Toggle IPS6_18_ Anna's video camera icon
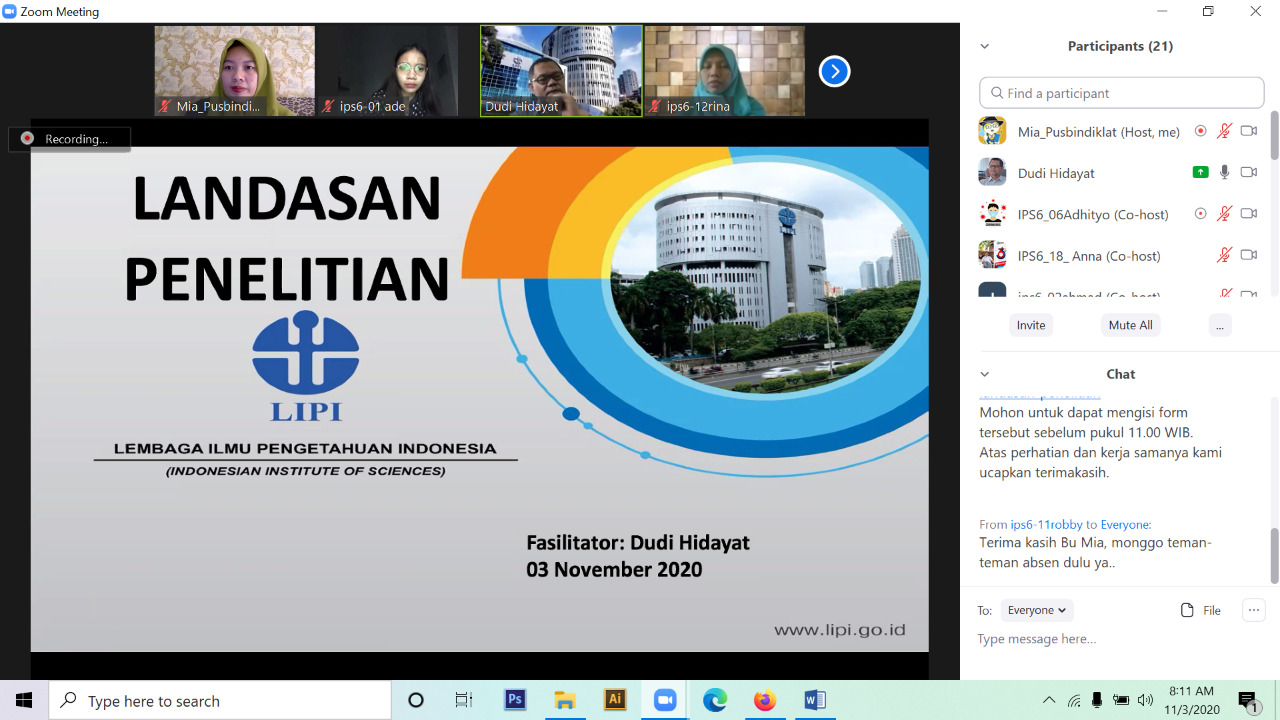Viewport: 1280px width, 720px height. (x=1248, y=255)
